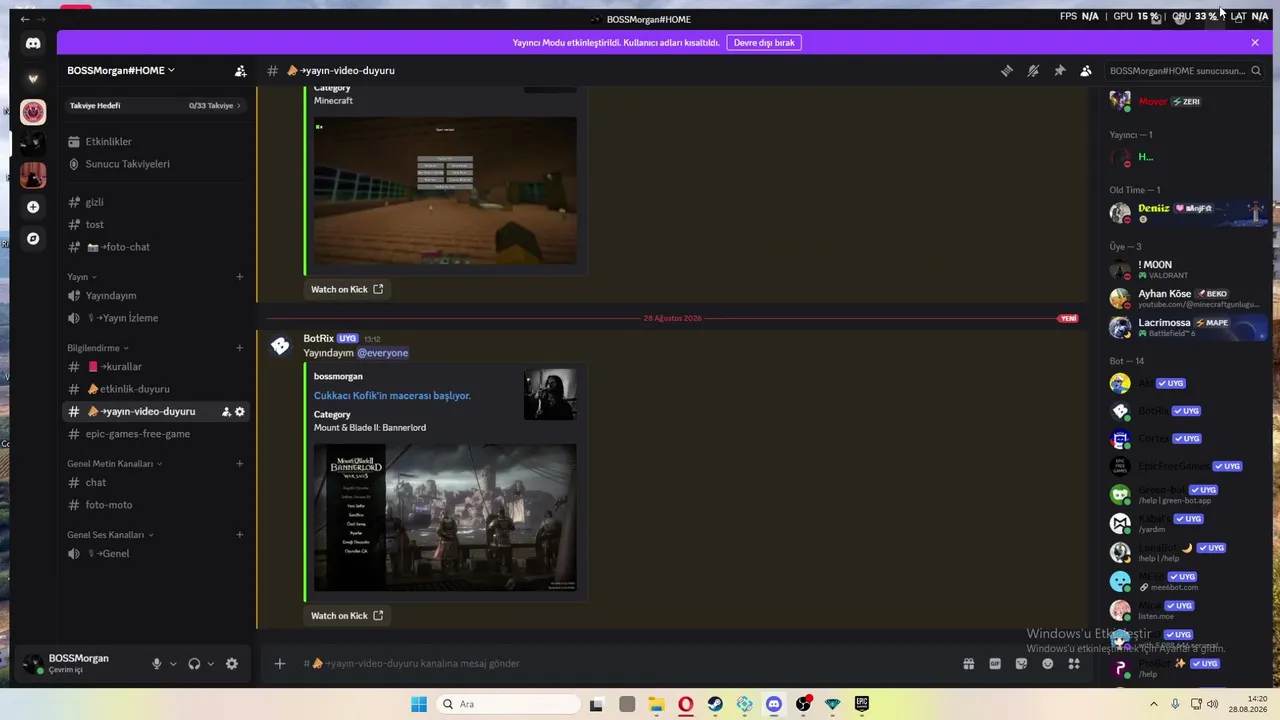The width and height of the screenshot is (1280, 720).
Task: Open Epic Games Launcher from taskbar
Action: 862,704
